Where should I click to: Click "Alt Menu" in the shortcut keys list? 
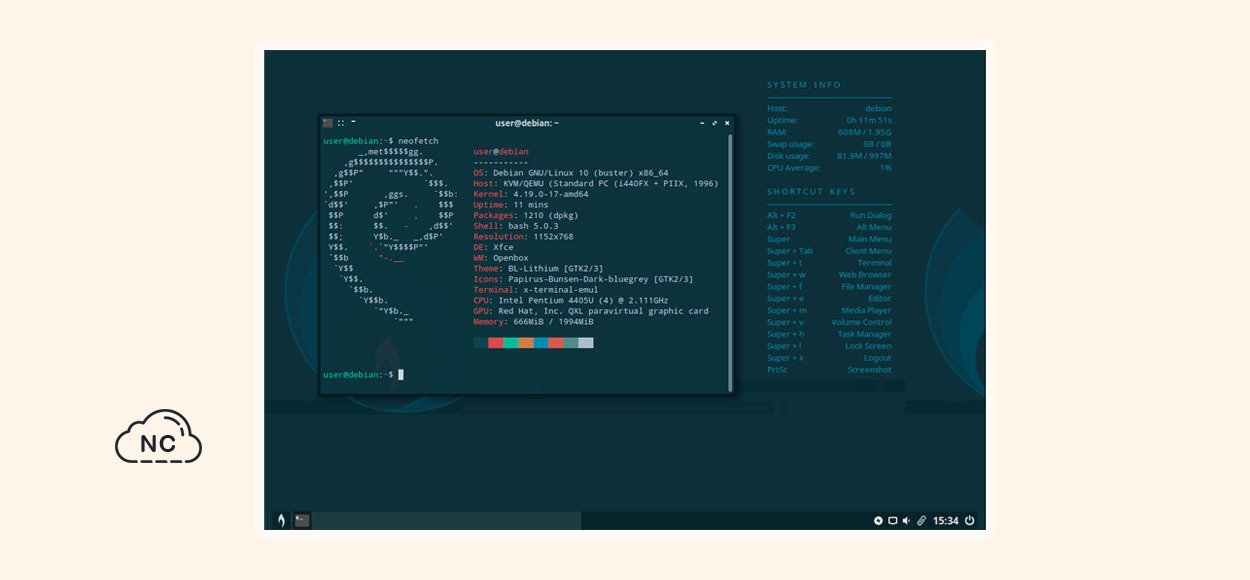click(874, 227)
